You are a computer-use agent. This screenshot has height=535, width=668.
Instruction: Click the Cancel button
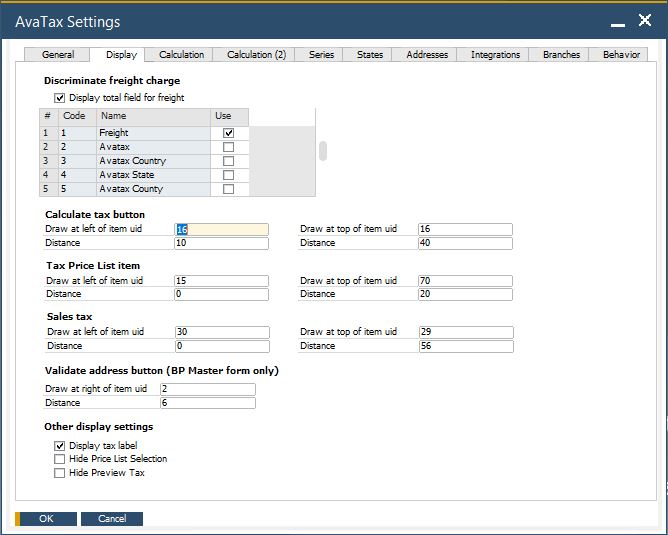click(112, 518)
